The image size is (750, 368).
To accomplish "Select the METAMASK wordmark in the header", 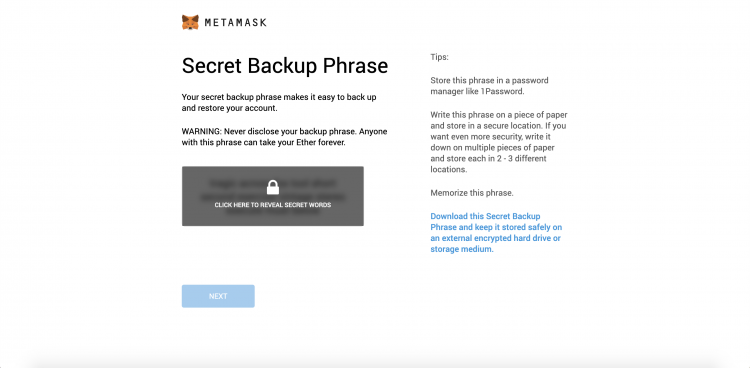I will (x=235, y=22).
